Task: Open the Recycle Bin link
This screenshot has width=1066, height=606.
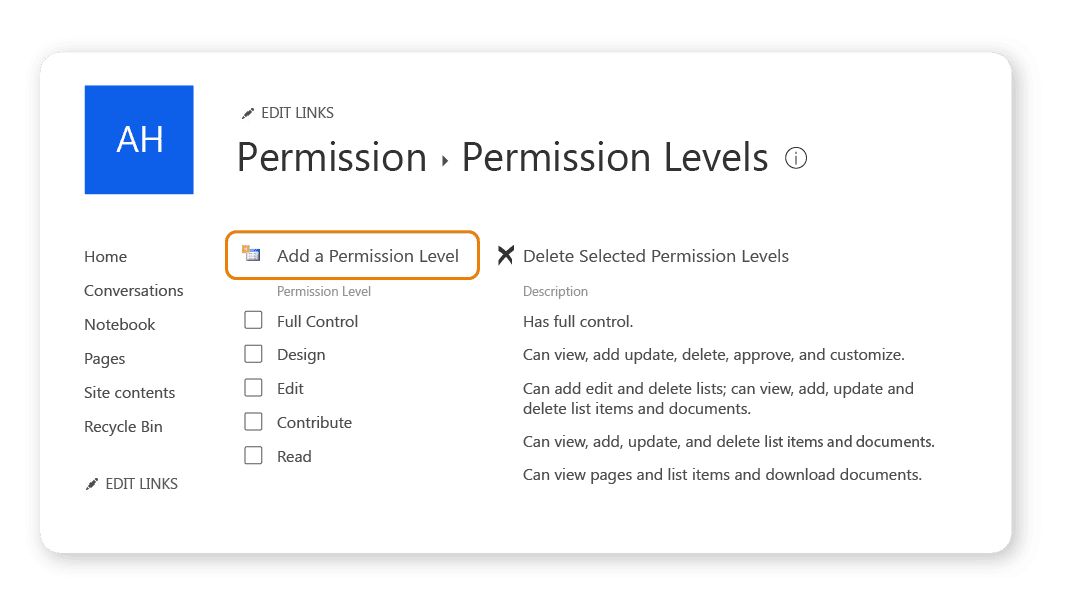Action: tap(123, 426)
